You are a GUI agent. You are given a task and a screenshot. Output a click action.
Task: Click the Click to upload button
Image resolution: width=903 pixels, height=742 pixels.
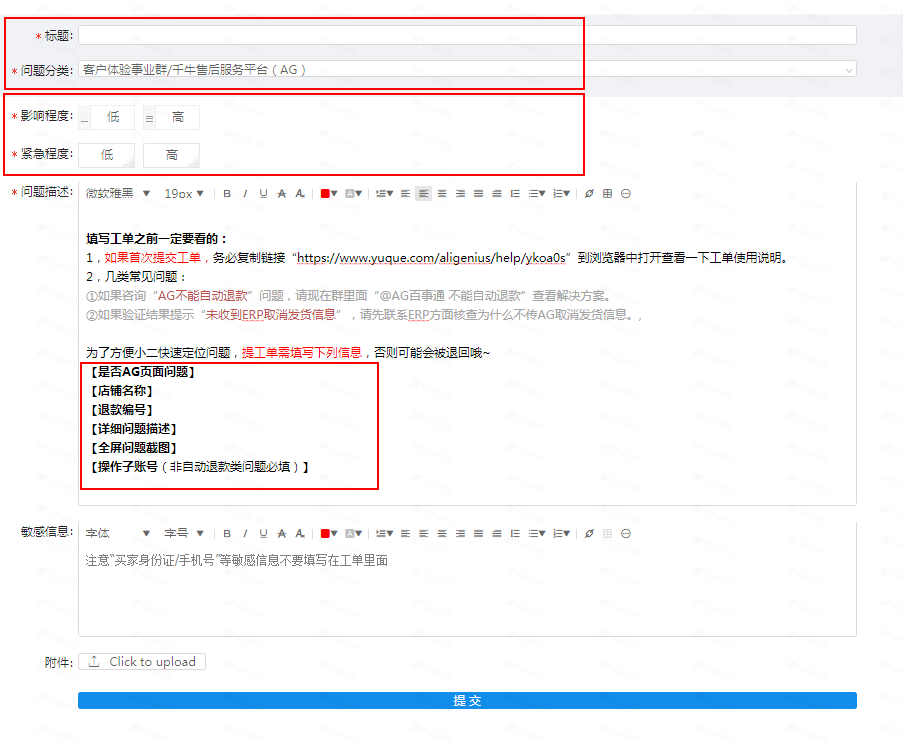tap(142, 661)
